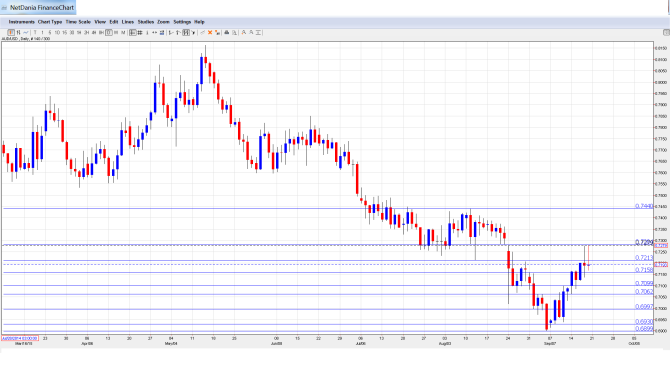The height and width of the screenshot is (377, 670).
Task: Click the horizontal shift arrows icon
Action: pos(154,32)
